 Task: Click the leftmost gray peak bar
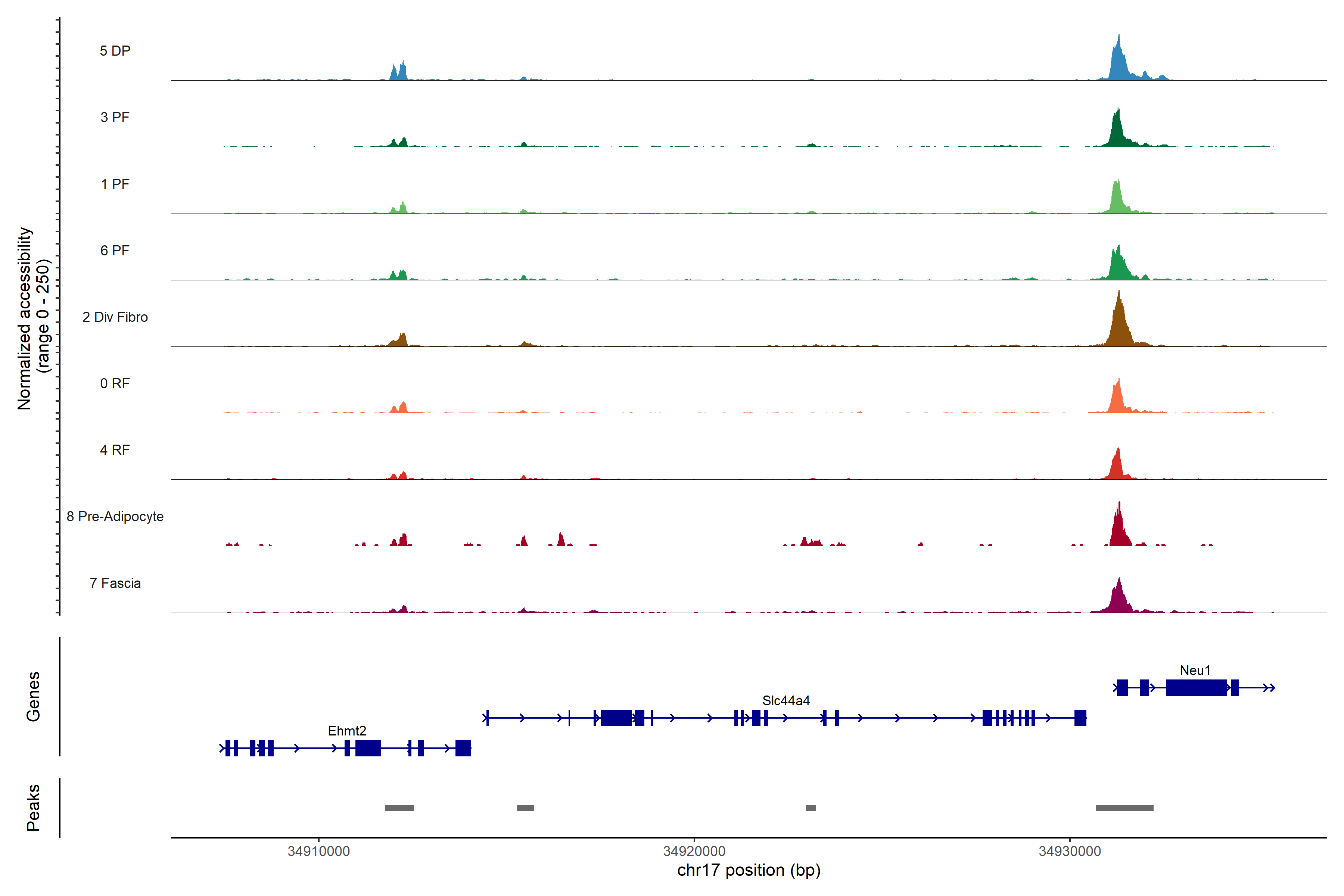click(399, 808)
